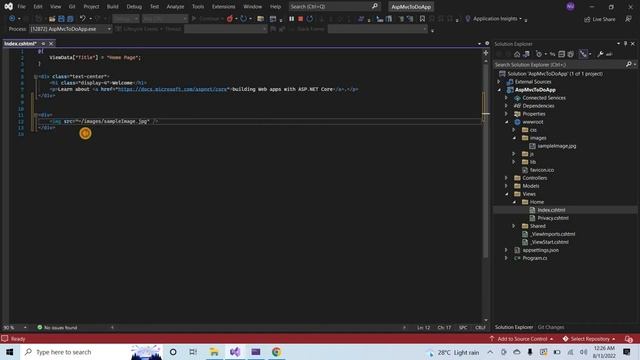The width and height of the screenshot is (640, 360).
Task: Open the Debug menu
Action: (x=134, y=7)
